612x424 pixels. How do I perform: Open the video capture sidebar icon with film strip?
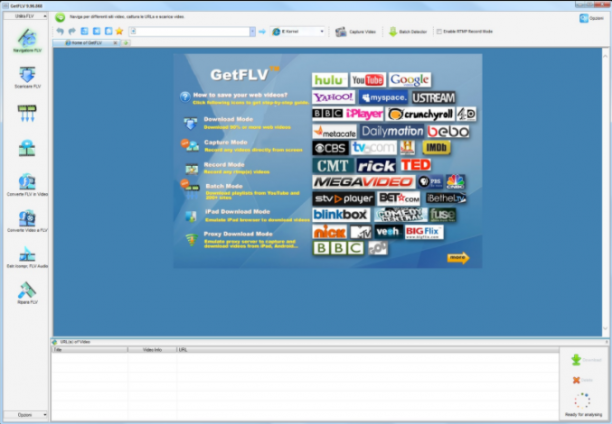click(x=27, y=148)
